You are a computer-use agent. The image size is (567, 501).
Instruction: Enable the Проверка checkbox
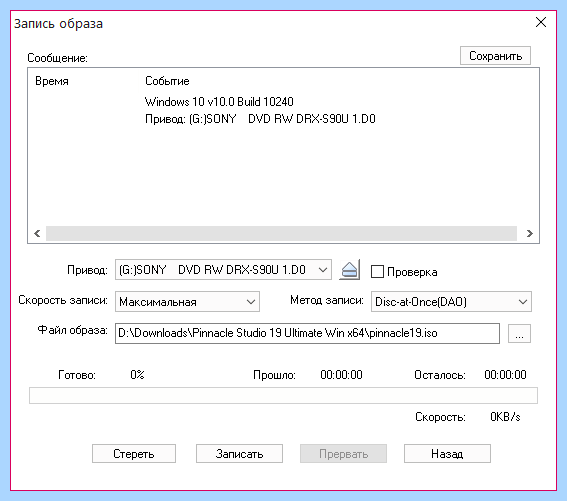click(377, 272)
